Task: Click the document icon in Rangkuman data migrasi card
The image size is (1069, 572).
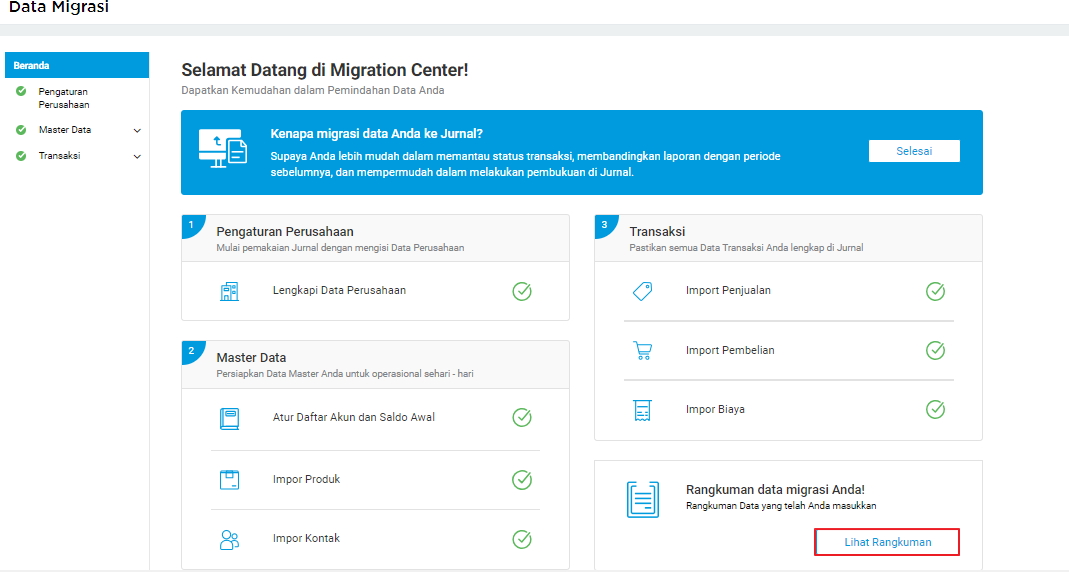Action: point(643,499)
